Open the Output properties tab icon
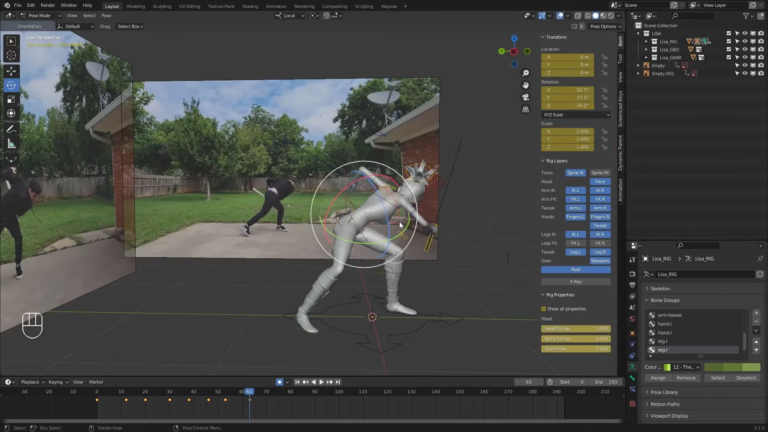 click(632, 285)
